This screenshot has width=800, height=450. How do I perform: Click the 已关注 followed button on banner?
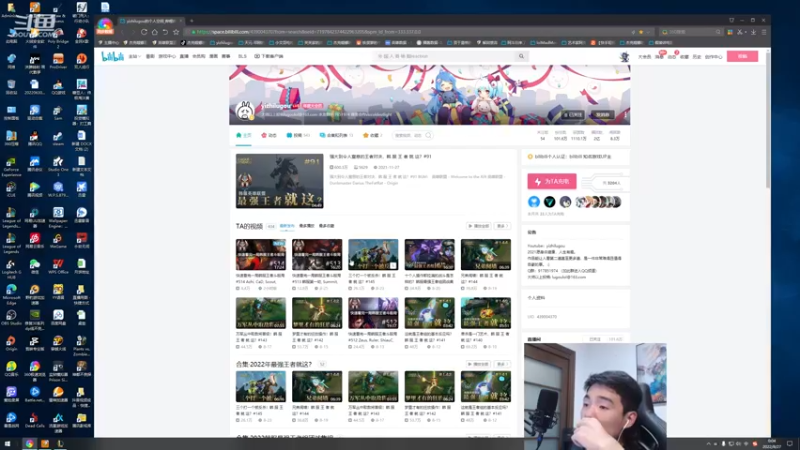pyautogui.click(x=573, y=115)
